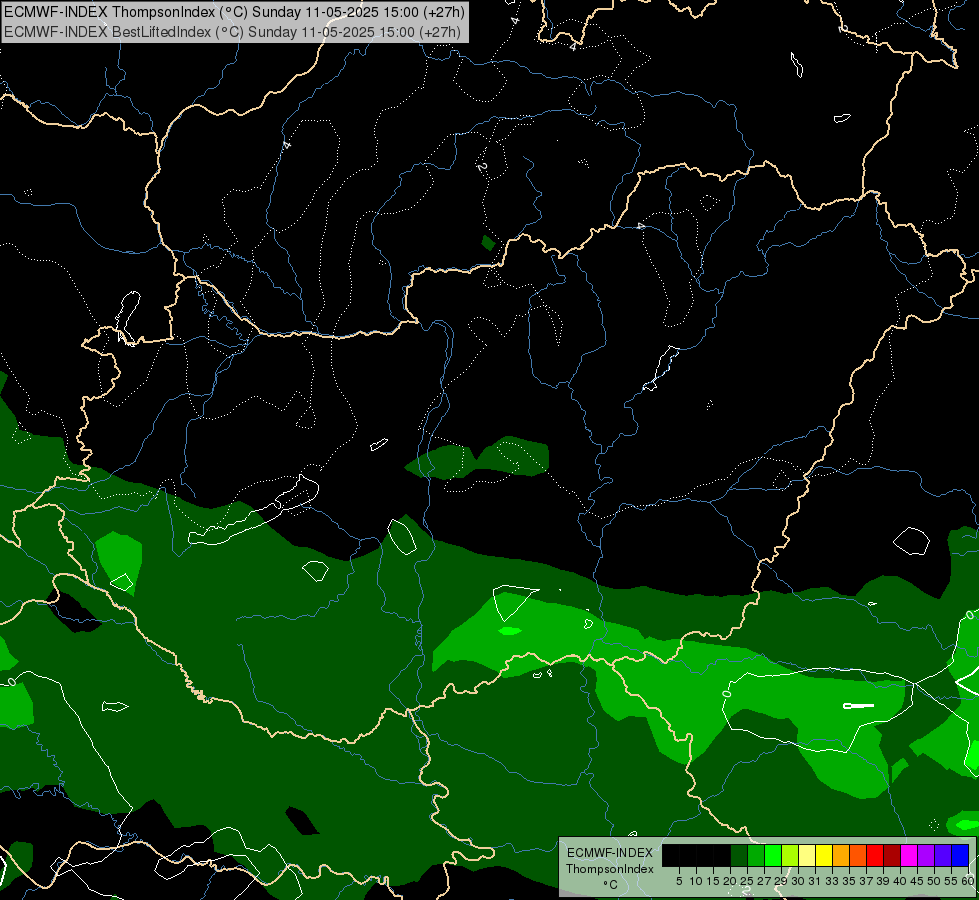Pick the magenta 40–45 legend swatch
The height and width of the screenshot is (900, 979).
909,855
